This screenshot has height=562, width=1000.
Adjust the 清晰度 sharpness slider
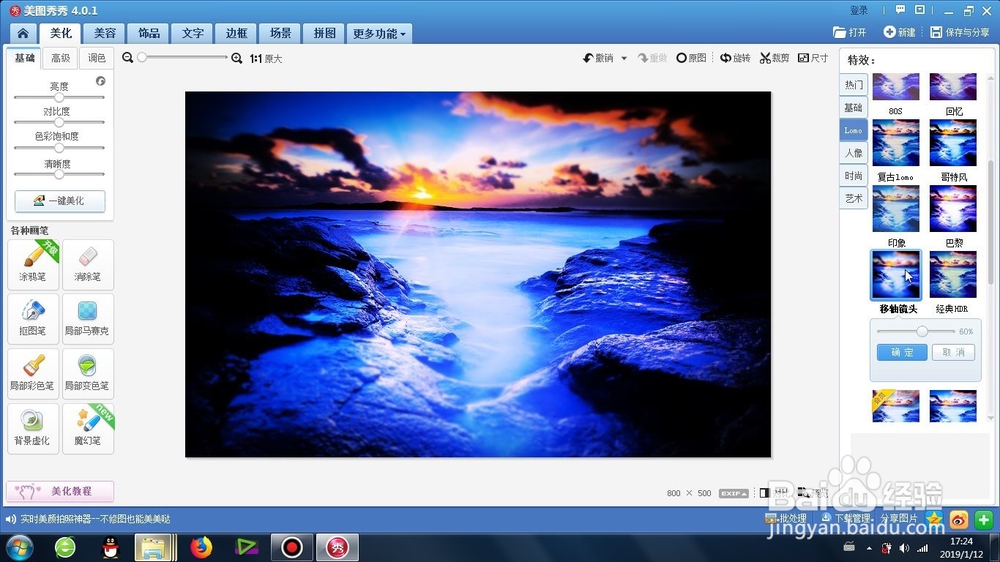coord(59,174)
